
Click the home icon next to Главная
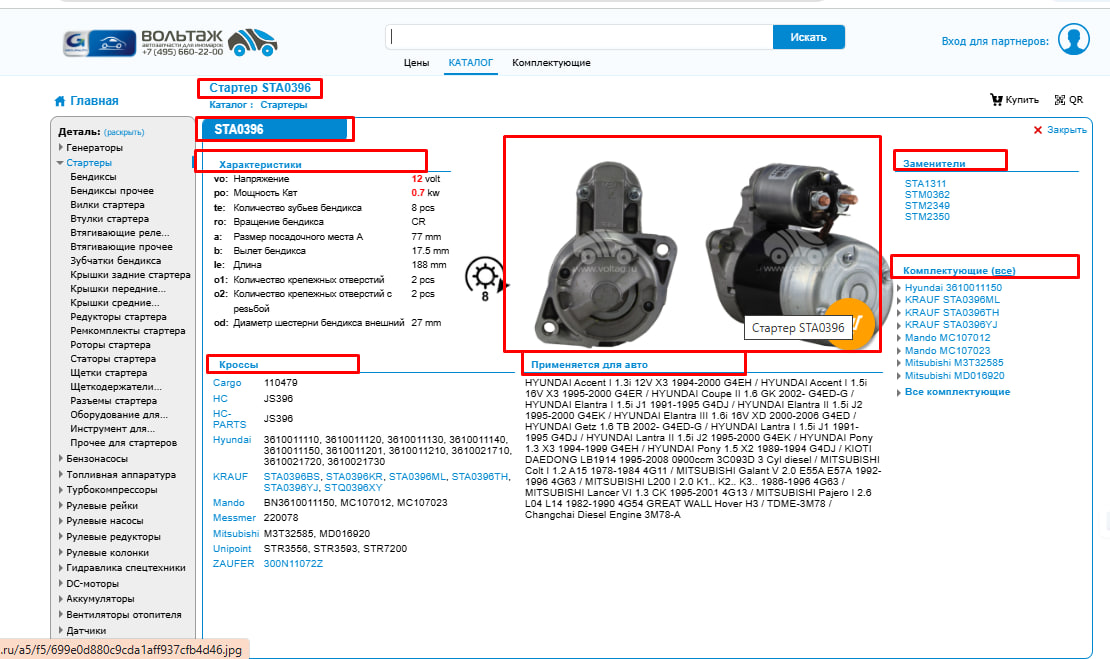point(59,101)
